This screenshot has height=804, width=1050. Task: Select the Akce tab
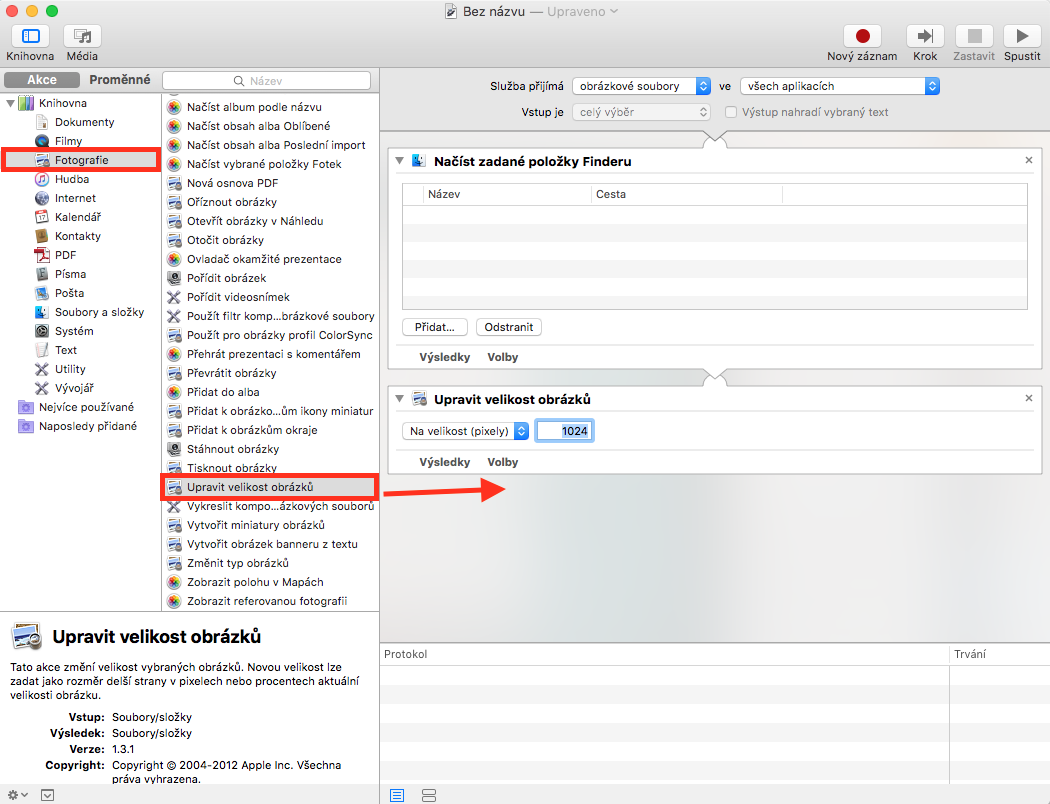[x=42, y=80]
